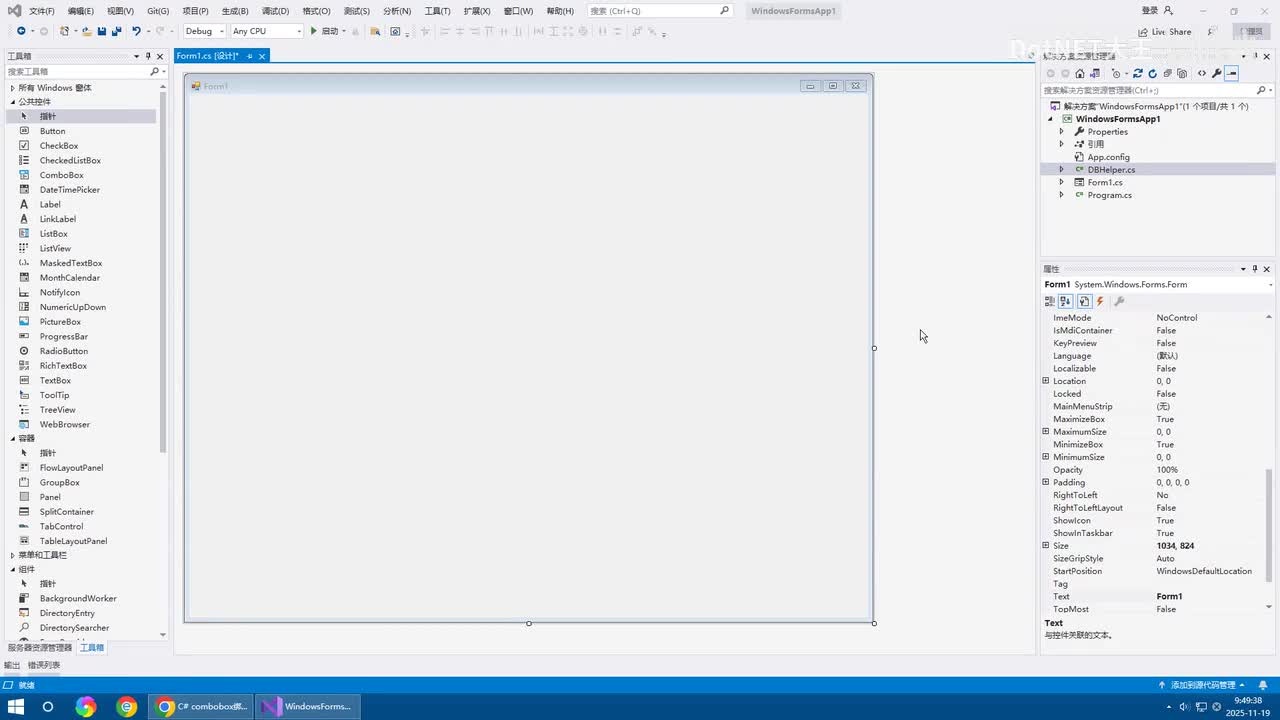Click the Solution Explorer search field
Image resolution: width=1280 pixels, height=720 pixels.
(1157, 90)
